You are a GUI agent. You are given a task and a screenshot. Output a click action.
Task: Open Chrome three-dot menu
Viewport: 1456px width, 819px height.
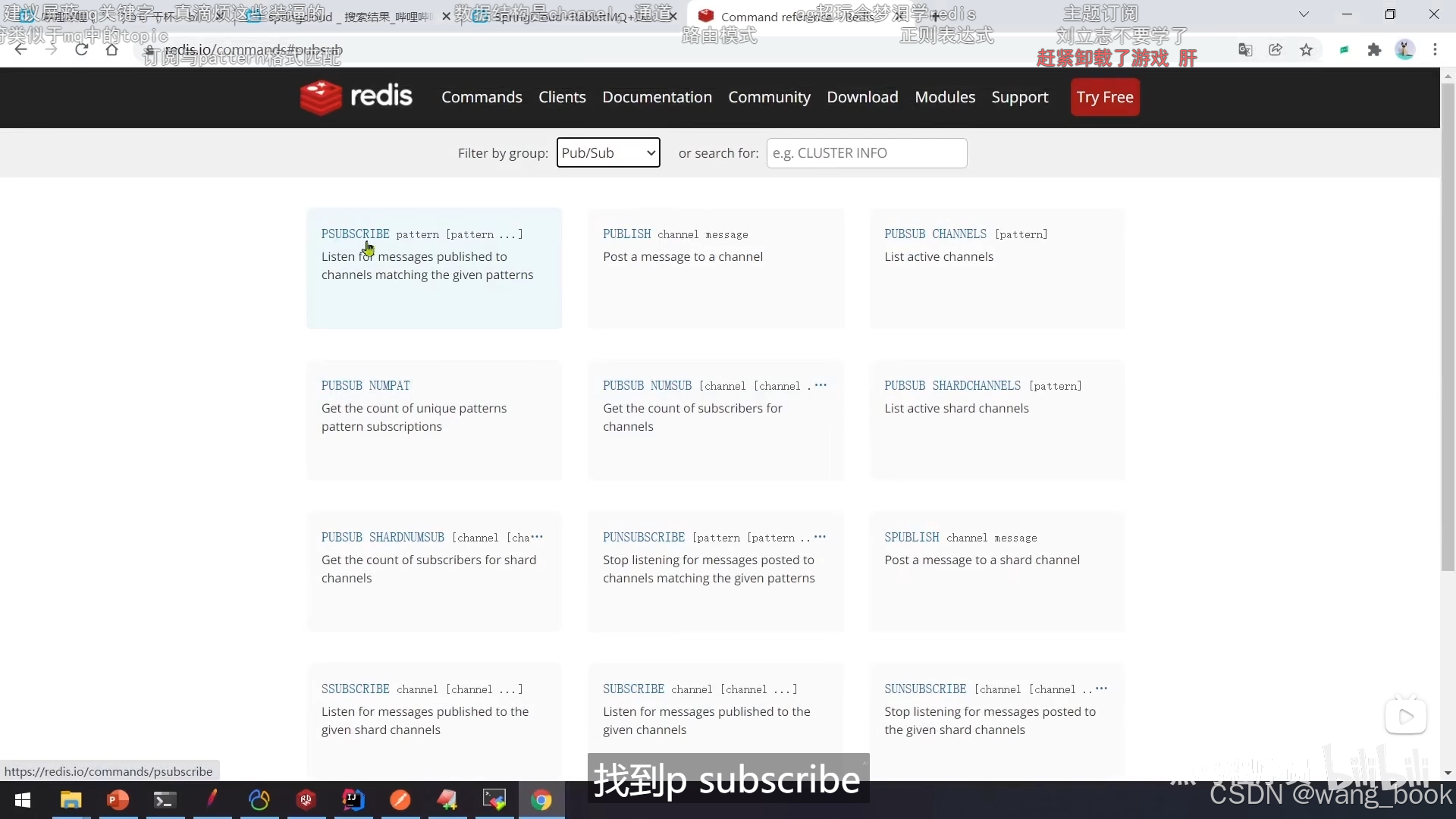[x=1435, y=50]
